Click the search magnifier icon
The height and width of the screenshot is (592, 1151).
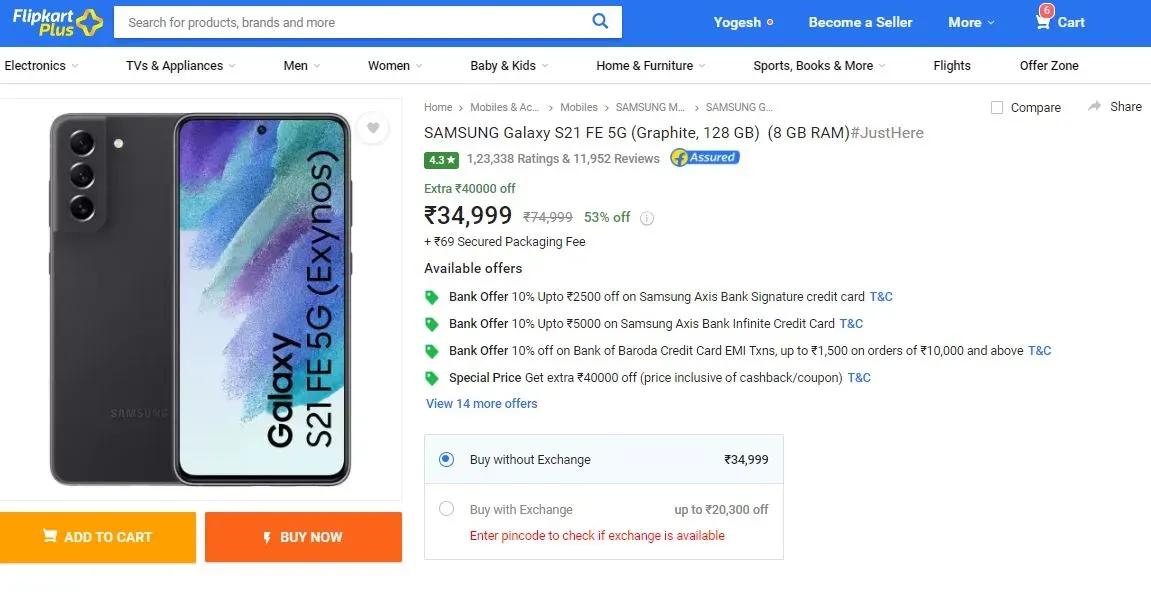(600, 21)
